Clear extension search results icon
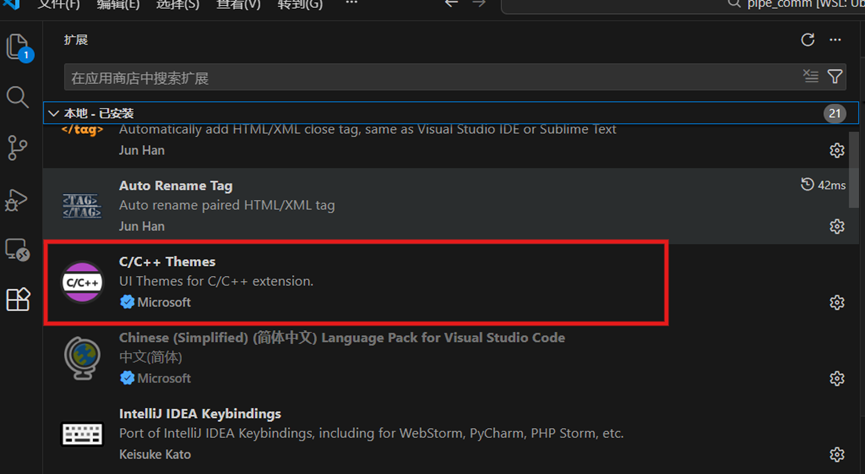Viewport: 865px width, 474px height. (810, 76)
